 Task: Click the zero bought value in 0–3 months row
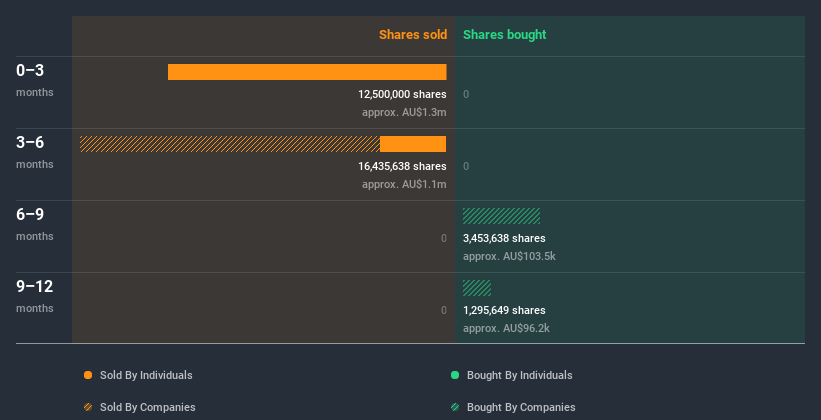[466, 94]
